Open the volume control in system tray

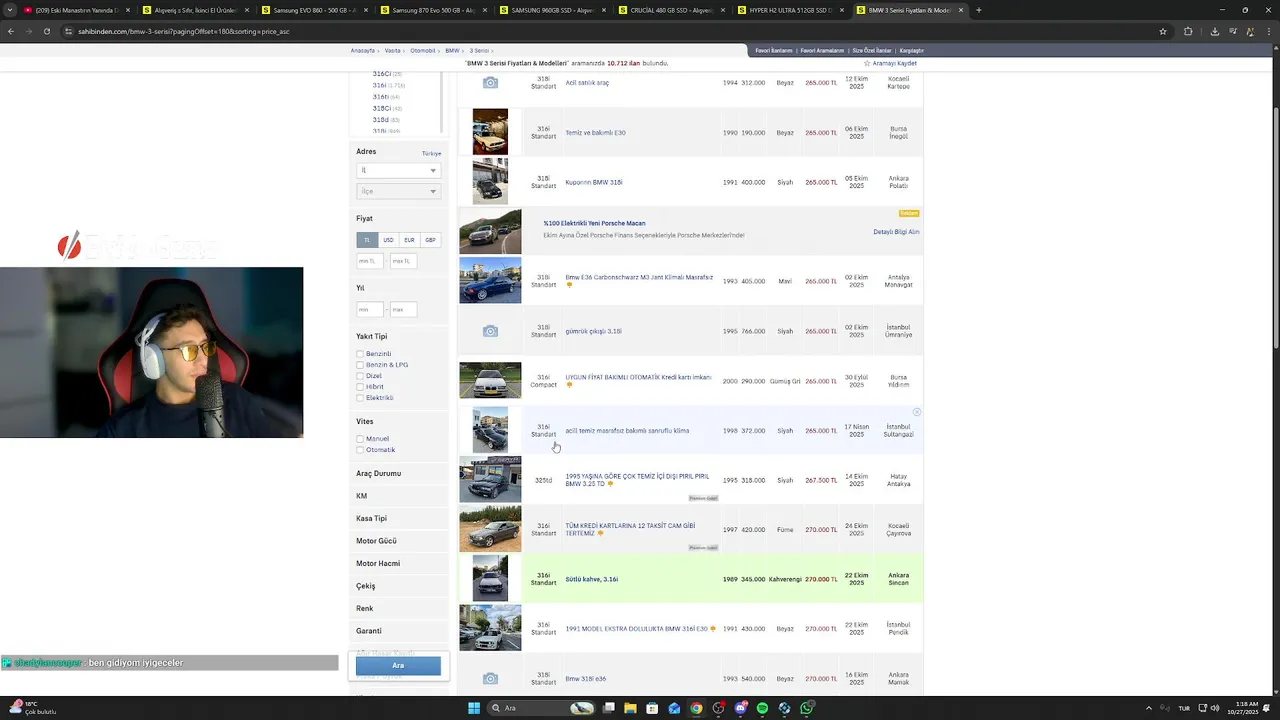click(x=1215, y=708)
